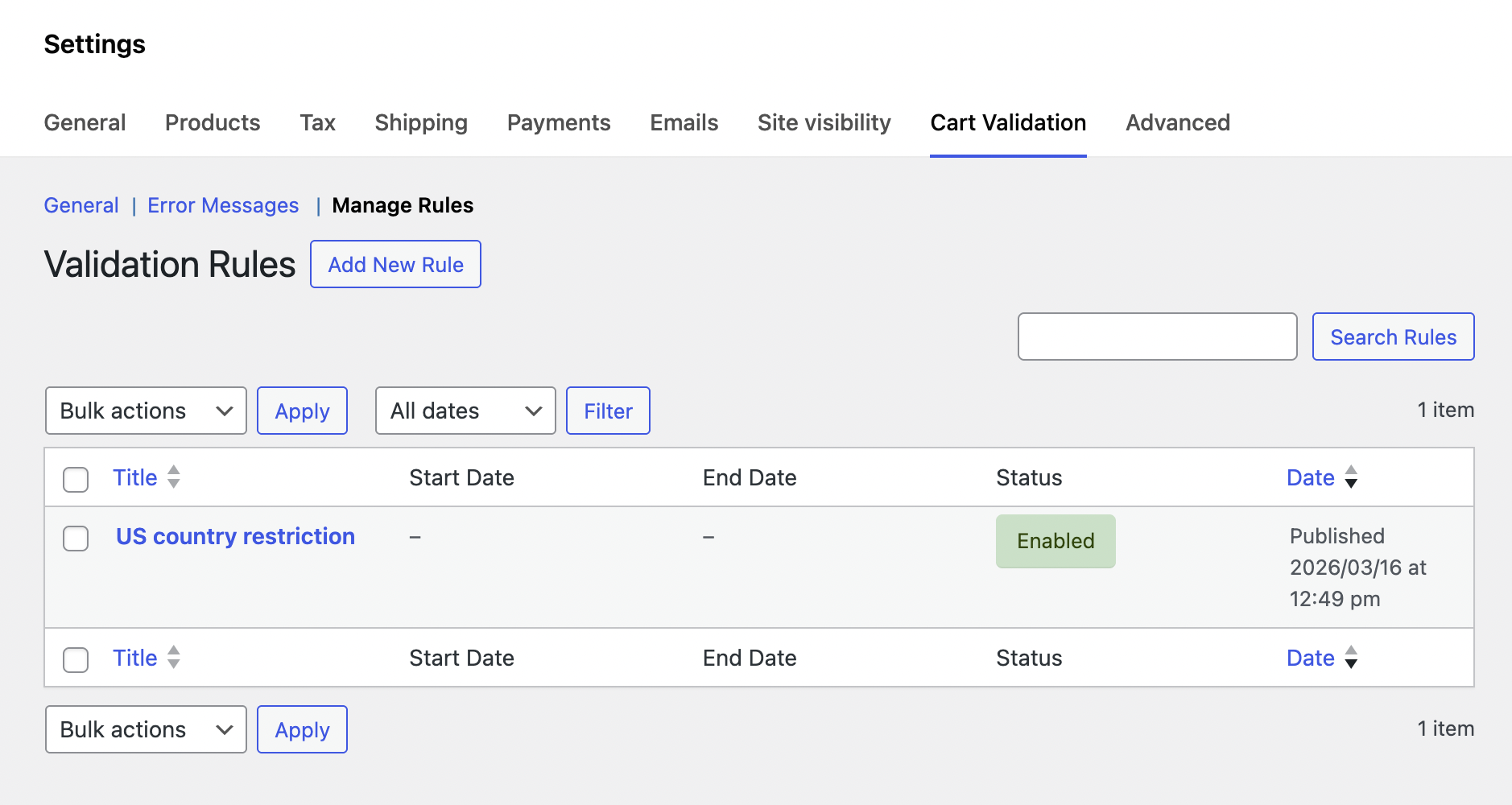Check the US country restriction row checkbox
Image resolution: width=1512 pixels, height=805 pixels.
tap(76, 539)
